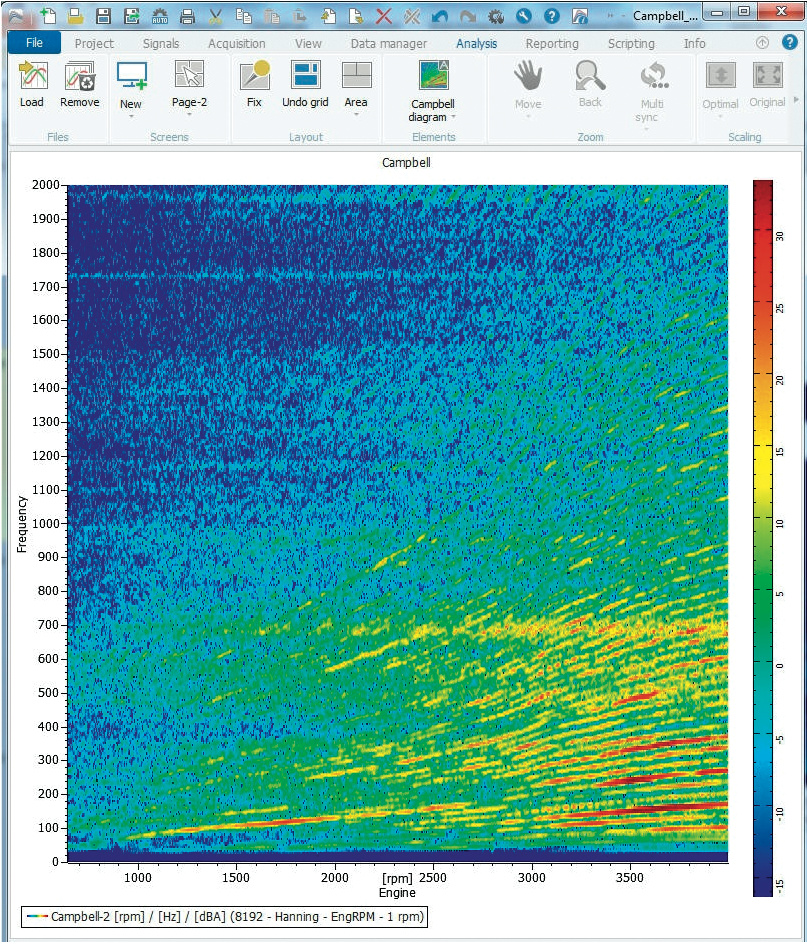Click the scissors Cut icon in quick toolbar
The width and height of the screenshot is (807, 944).
coord(214,16)
